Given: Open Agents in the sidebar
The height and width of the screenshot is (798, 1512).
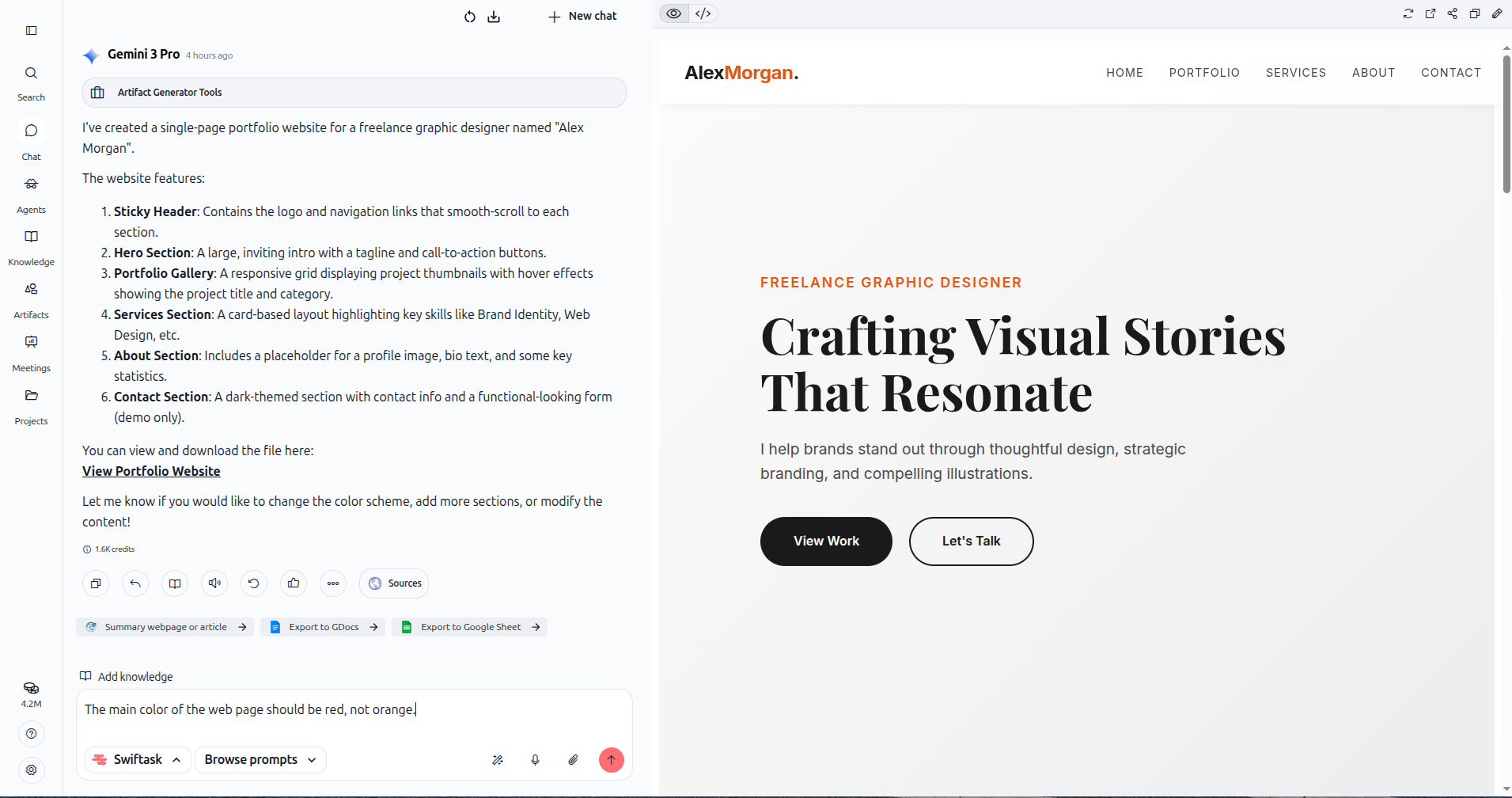Looking at the screenshot, I should tap(32, 195).
